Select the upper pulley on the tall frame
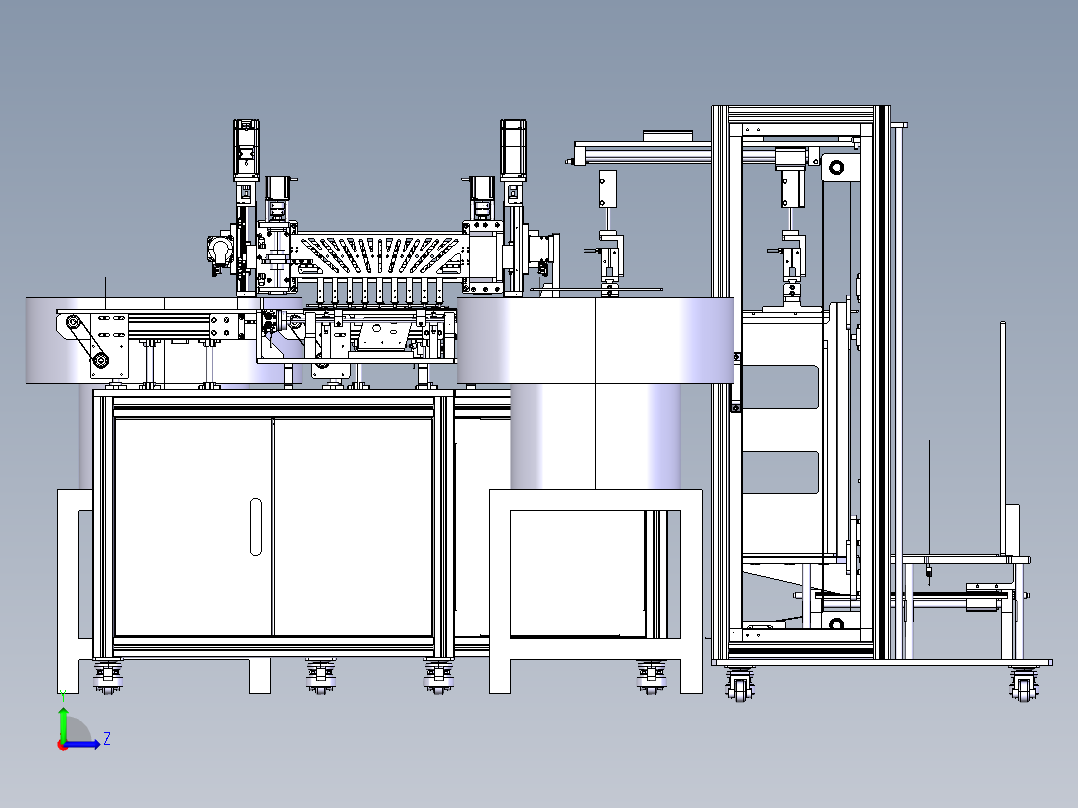Screen dimensions: 1078x808 click(836, 167)
